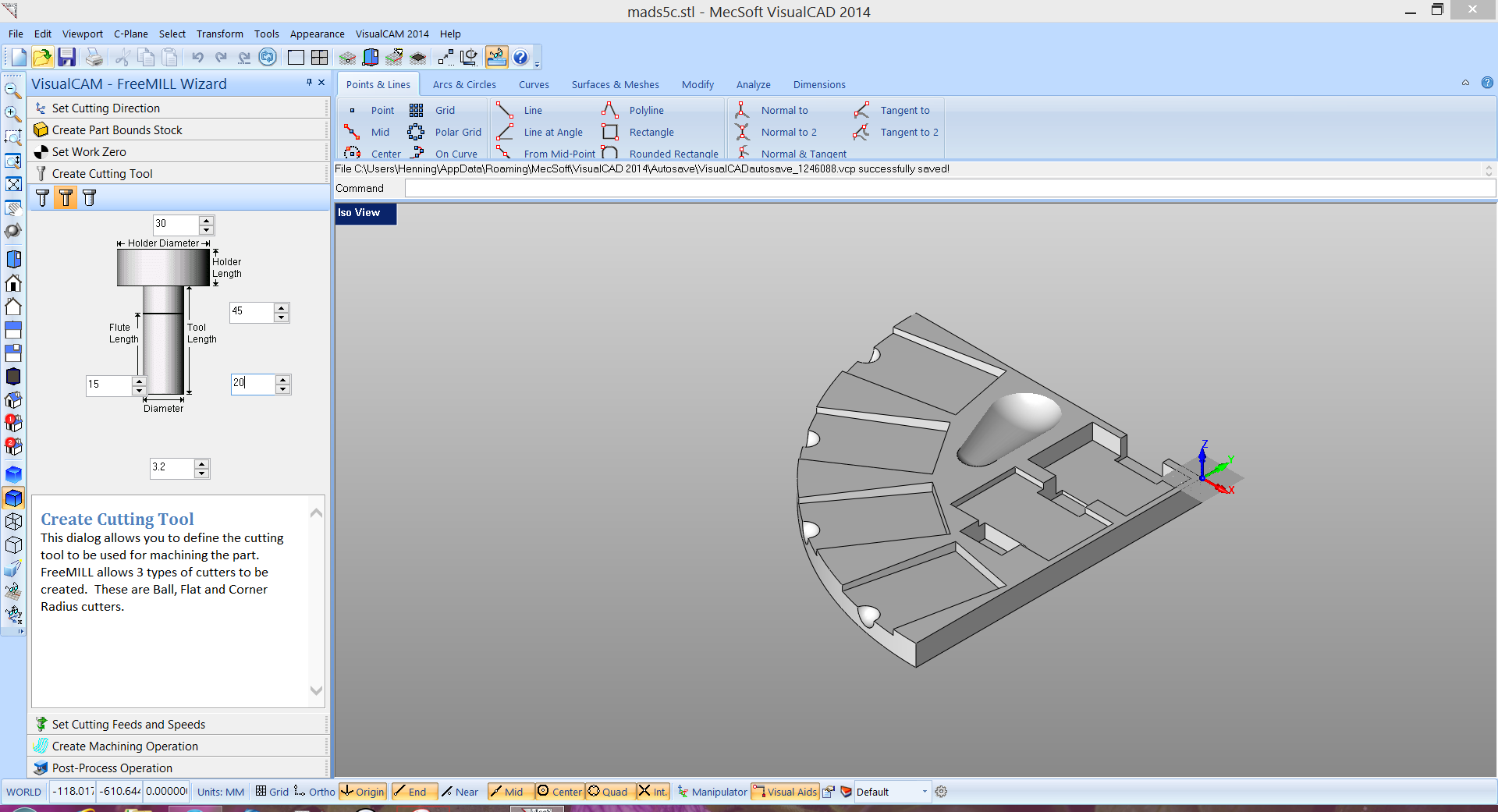The width and height of the screenshot is (1498, 812).
Task: Open the VisualCAM 2014 menu
Action: click(392, 34)
